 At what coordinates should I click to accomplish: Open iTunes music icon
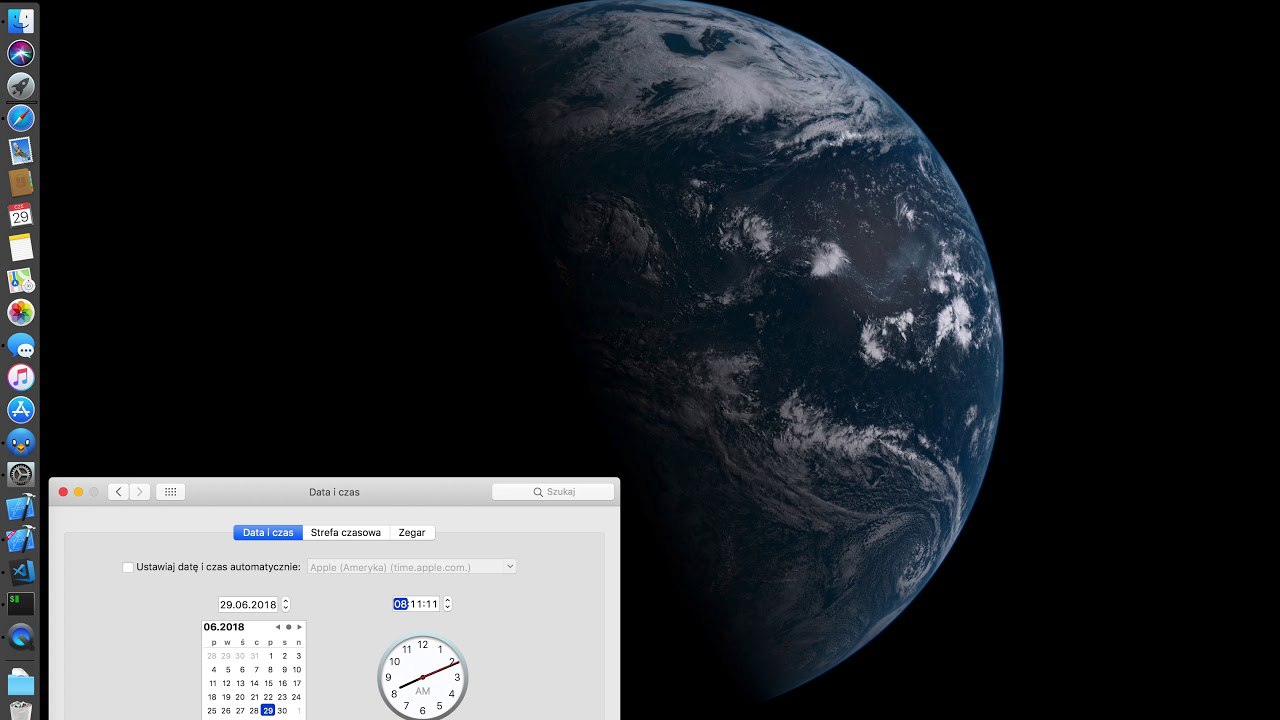pyautogui.click(x=21, y=377)
